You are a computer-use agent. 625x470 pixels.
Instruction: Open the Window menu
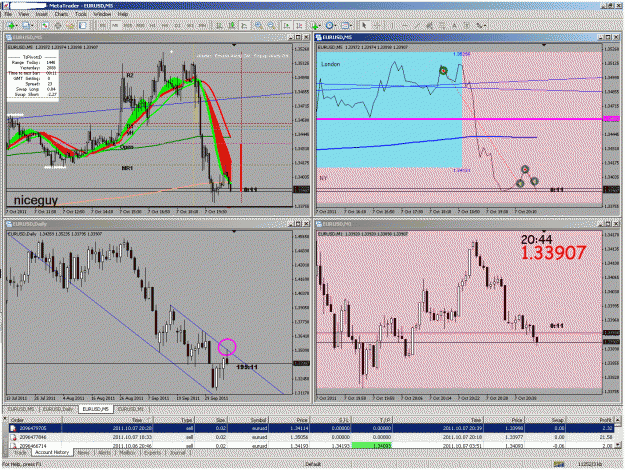(102, 14)
